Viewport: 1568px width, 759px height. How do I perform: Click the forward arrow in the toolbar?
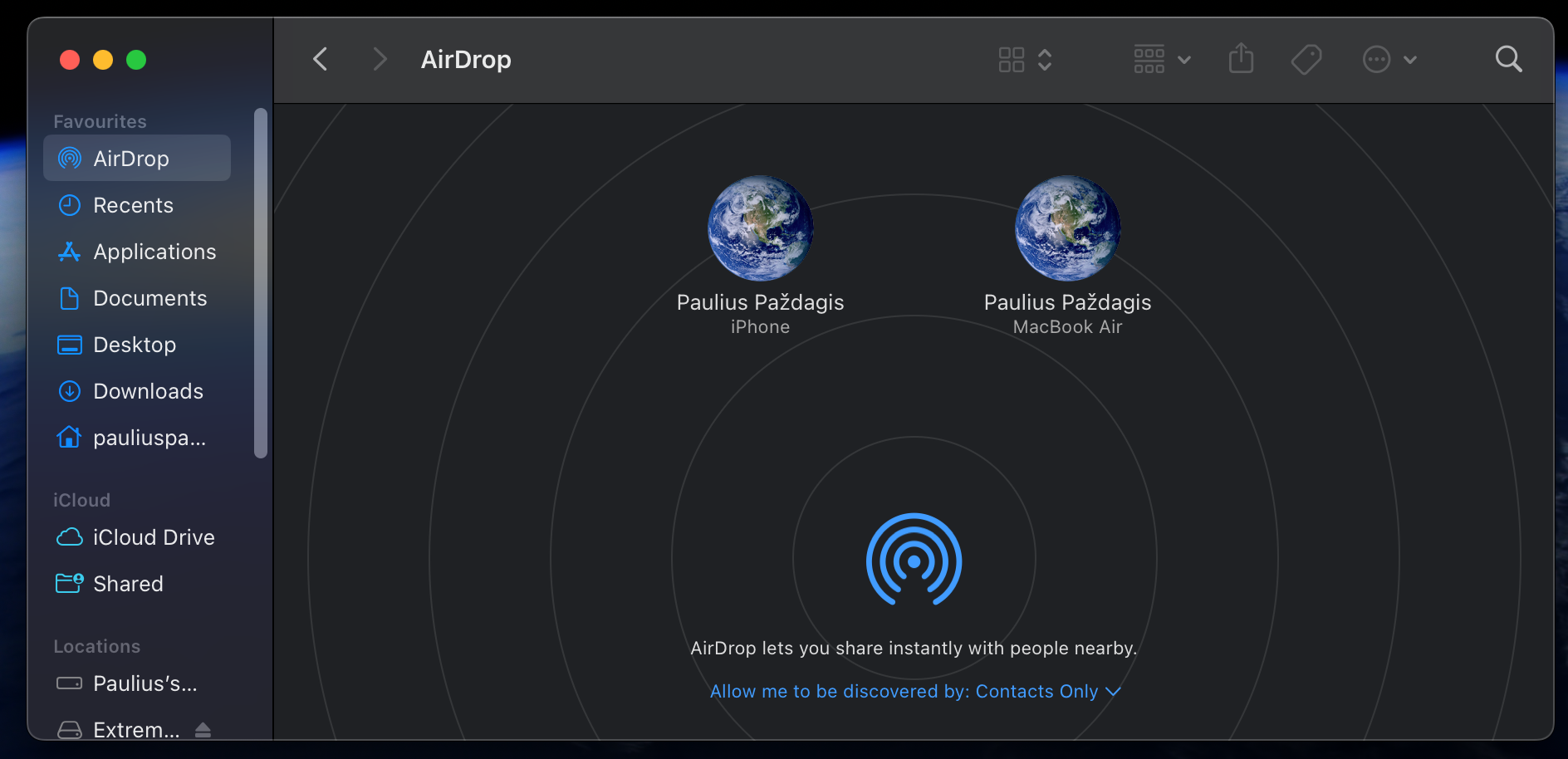[380, 59]
